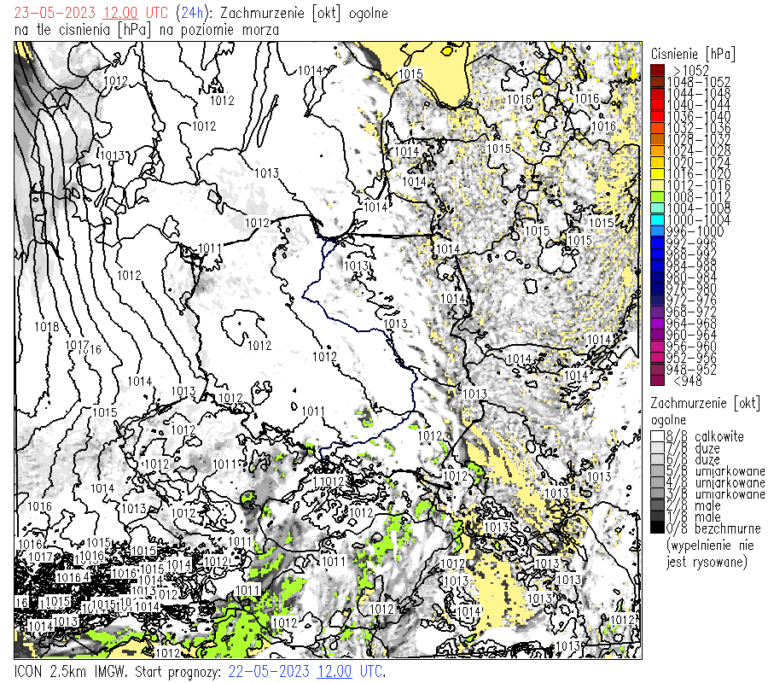Pick the 992-996 pressure swatch
The image size is (768, 683).
(657, 243)
